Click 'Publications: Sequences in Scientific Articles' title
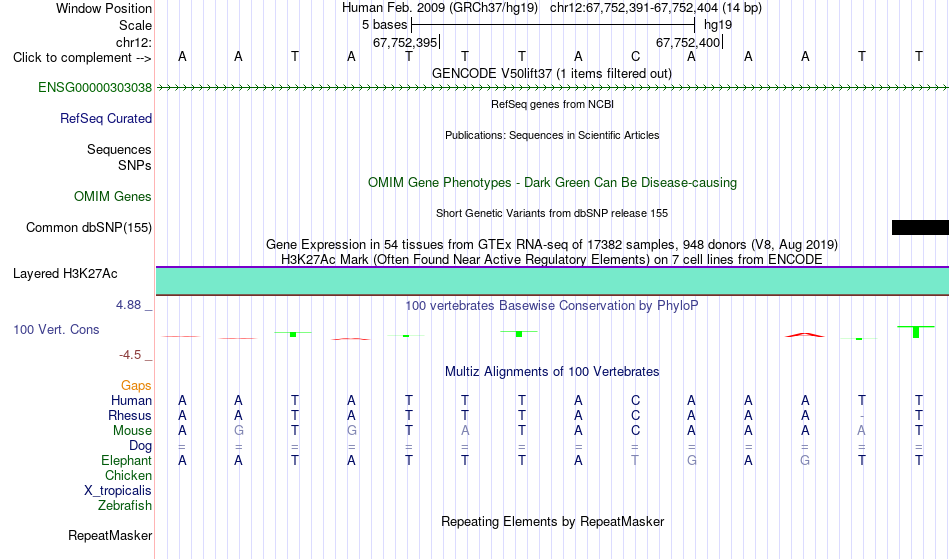This screenshot has height=559, width=950. tap(552, 135)
